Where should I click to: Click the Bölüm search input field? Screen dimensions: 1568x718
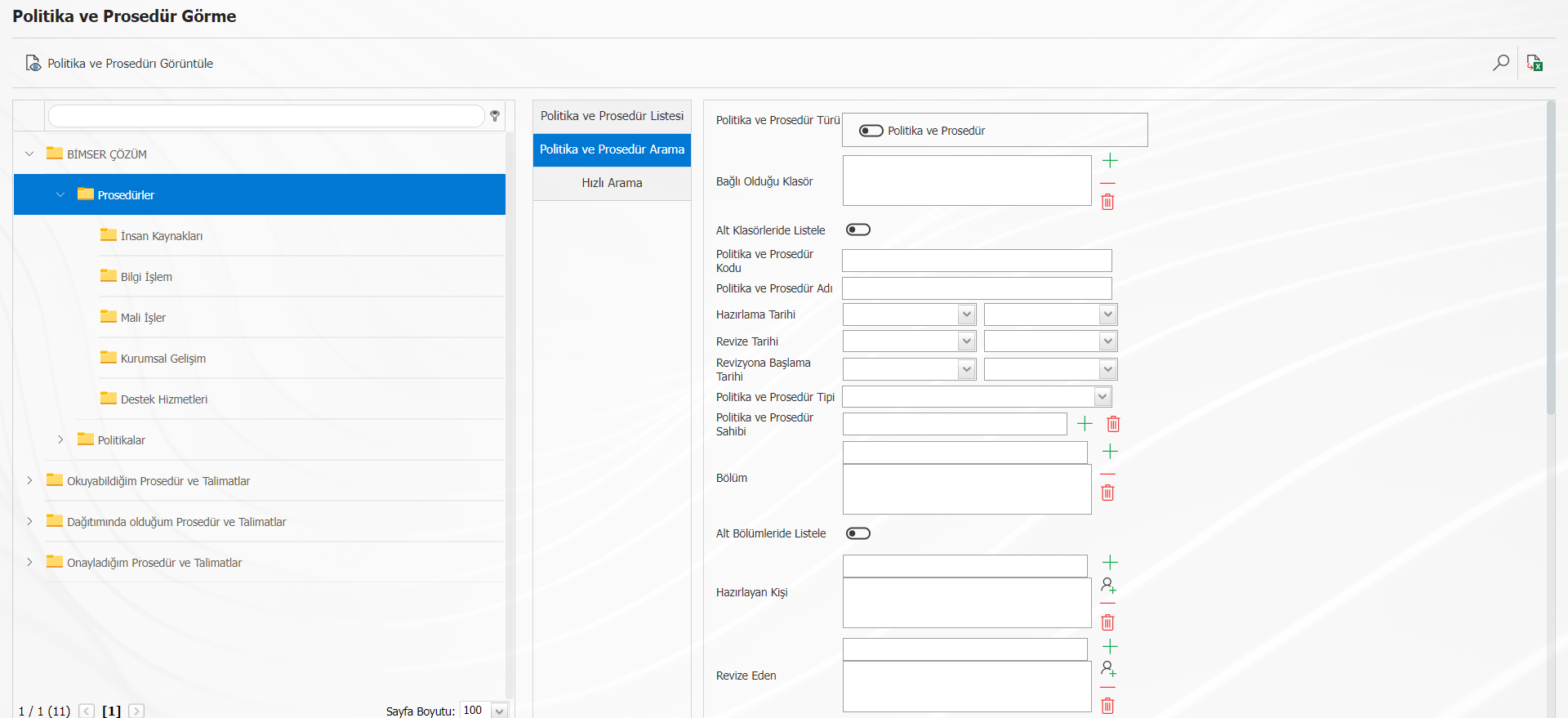[965, 453]
